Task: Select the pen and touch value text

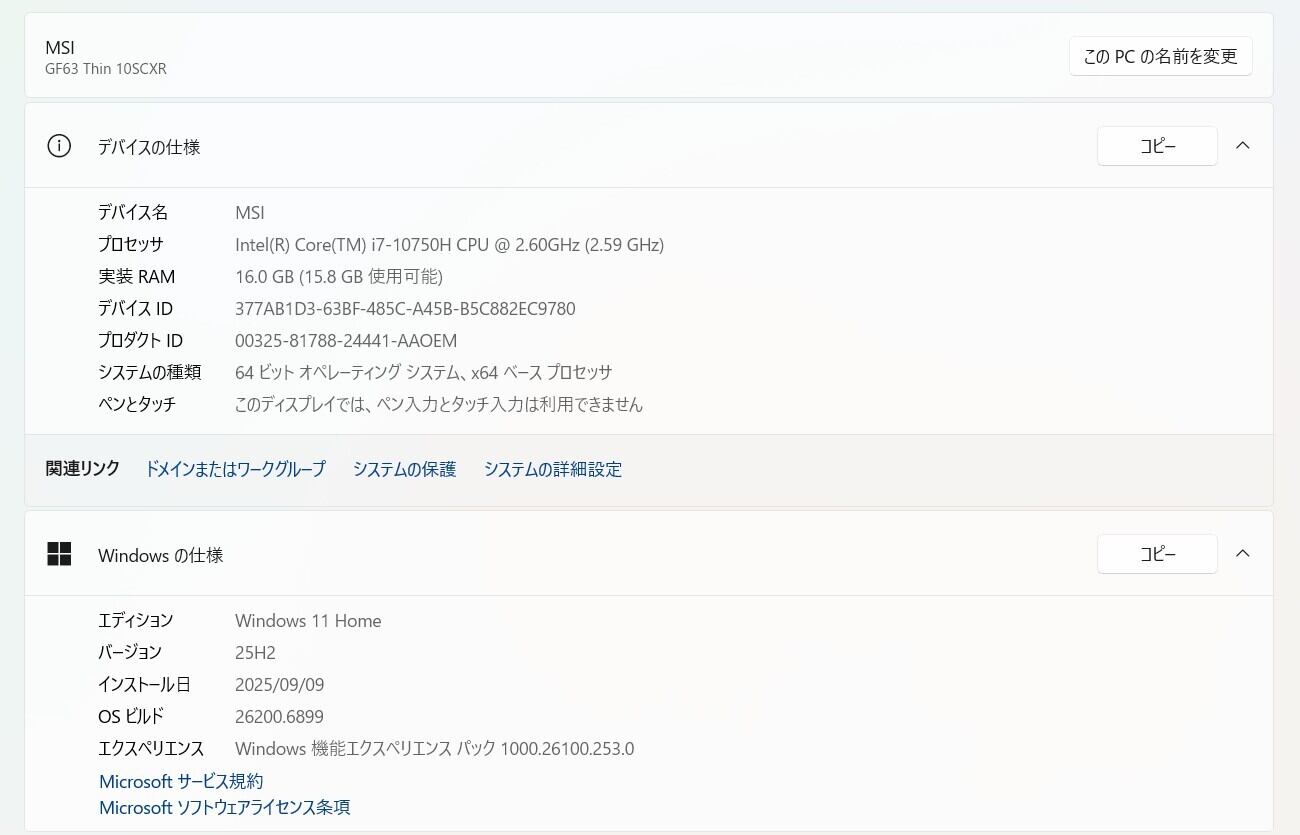Action: (439, 404)
